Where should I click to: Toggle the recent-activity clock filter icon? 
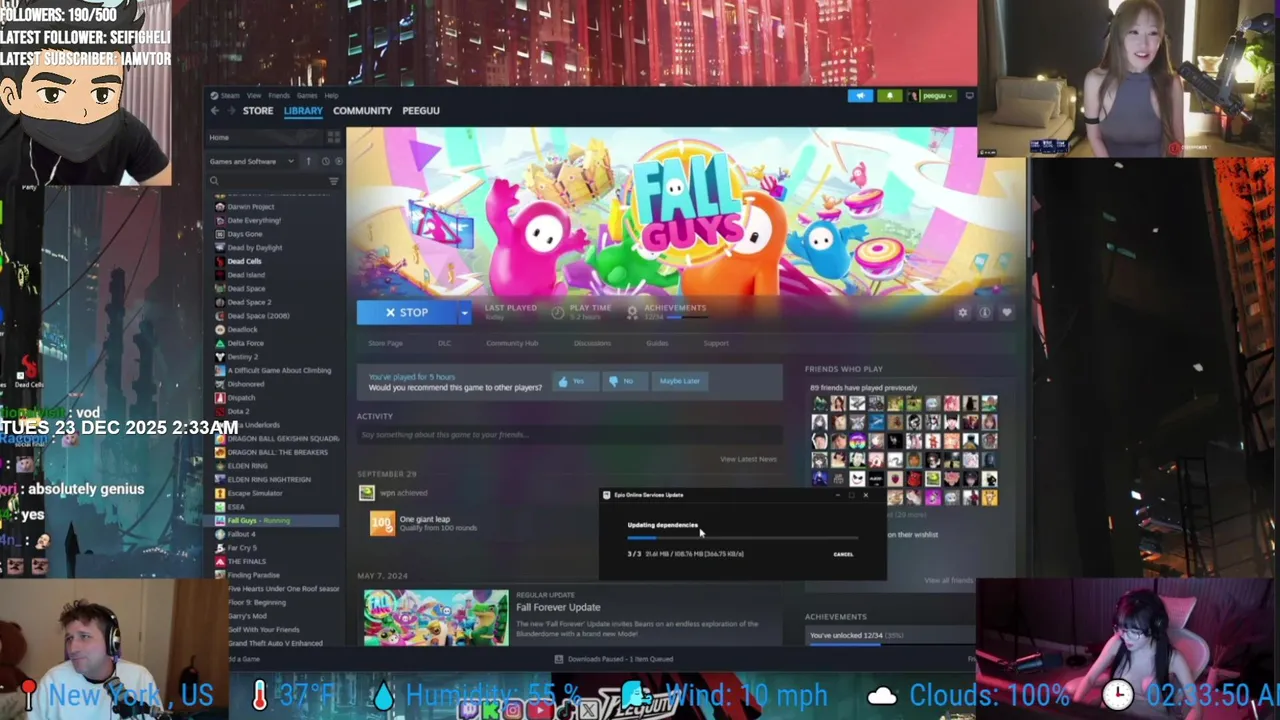click(x=325, y=161)
